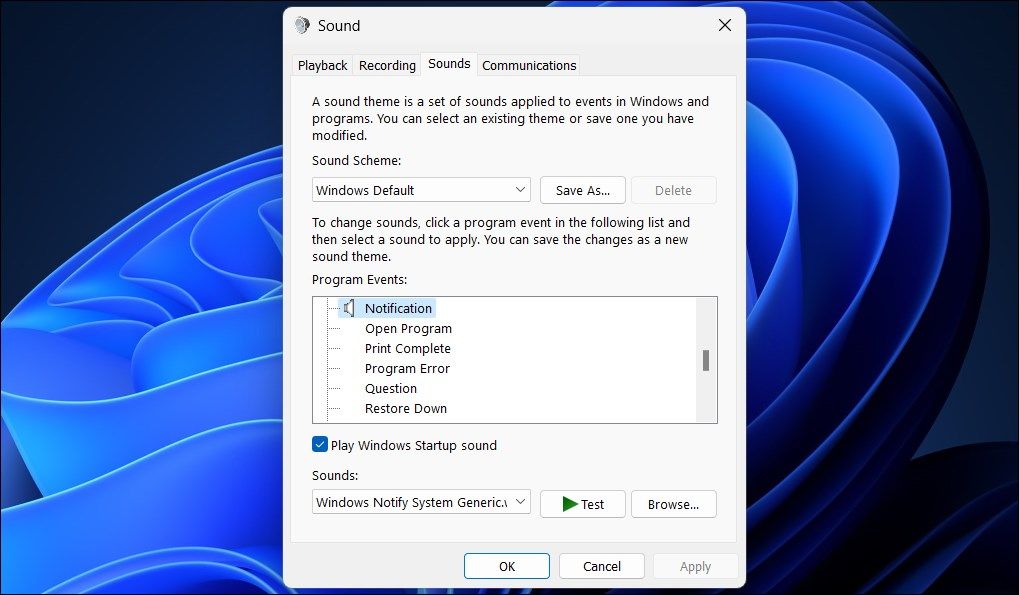
Task: Apply the current sound settings
Action: [695, 565]
